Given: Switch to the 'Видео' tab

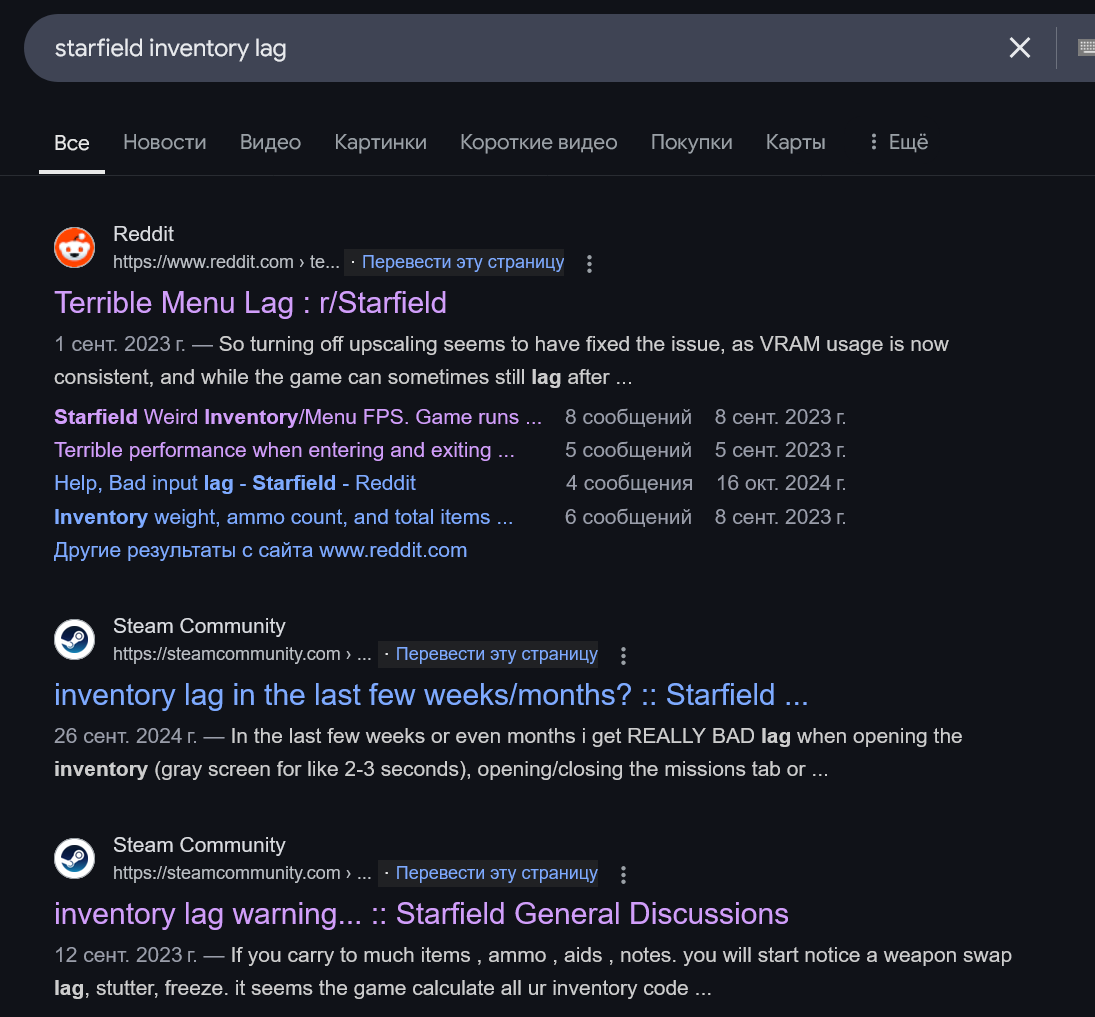Looking at the screenshot, I should 270,142.
